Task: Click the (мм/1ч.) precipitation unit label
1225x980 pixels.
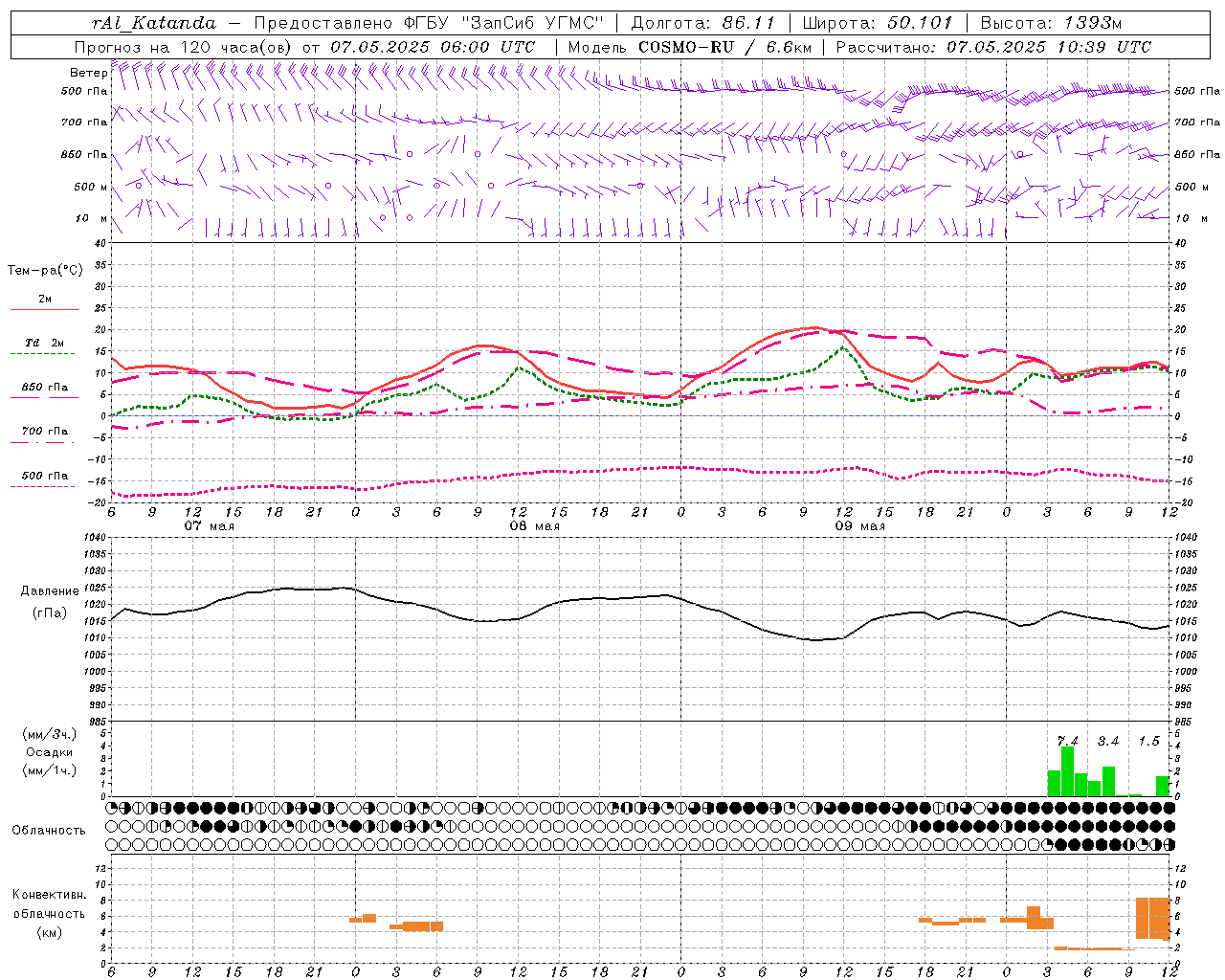Action: (50, 770)
